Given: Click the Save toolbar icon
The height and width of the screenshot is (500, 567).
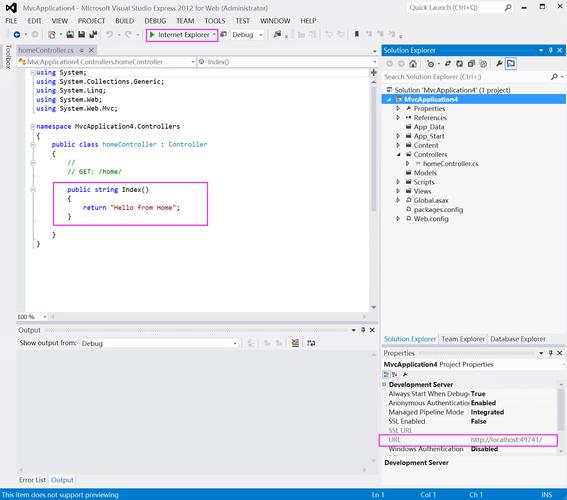Looking at the screenshot, I should [82, 35].
